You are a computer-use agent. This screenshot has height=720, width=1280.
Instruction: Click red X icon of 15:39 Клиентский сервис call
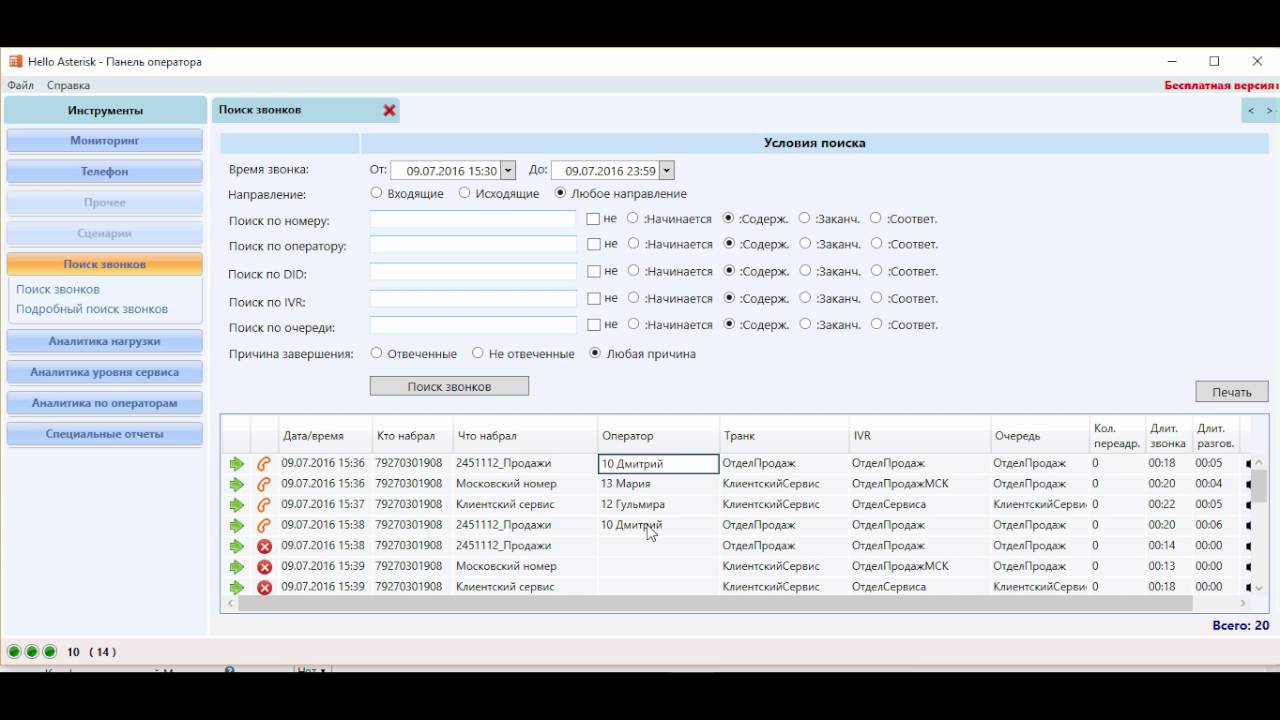click(x=264, y=587)
